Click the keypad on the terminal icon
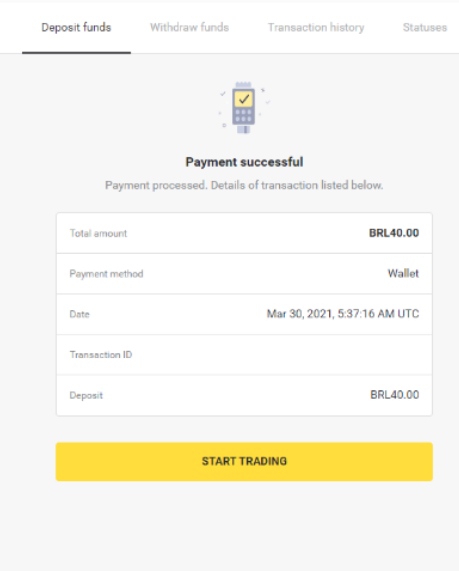Viewport: 459px width, 571px height. 243,116
